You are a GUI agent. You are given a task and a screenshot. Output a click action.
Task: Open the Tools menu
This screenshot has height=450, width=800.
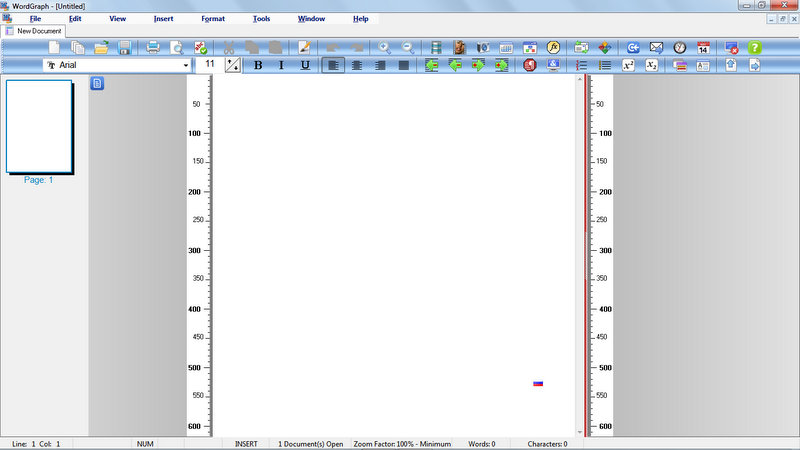[261, 18]
